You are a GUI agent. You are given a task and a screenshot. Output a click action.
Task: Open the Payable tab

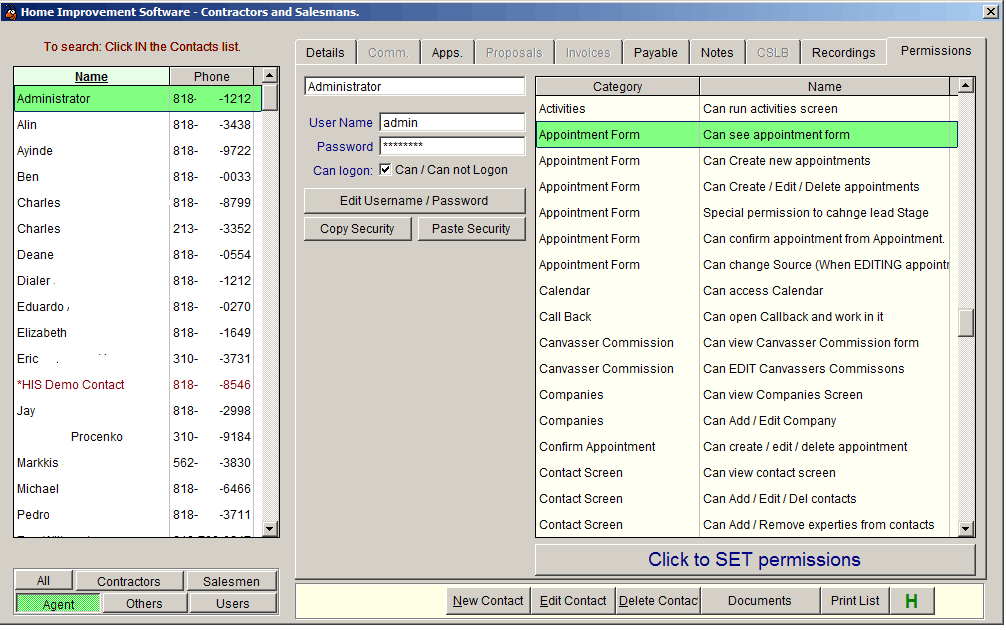tap(656, 53)
